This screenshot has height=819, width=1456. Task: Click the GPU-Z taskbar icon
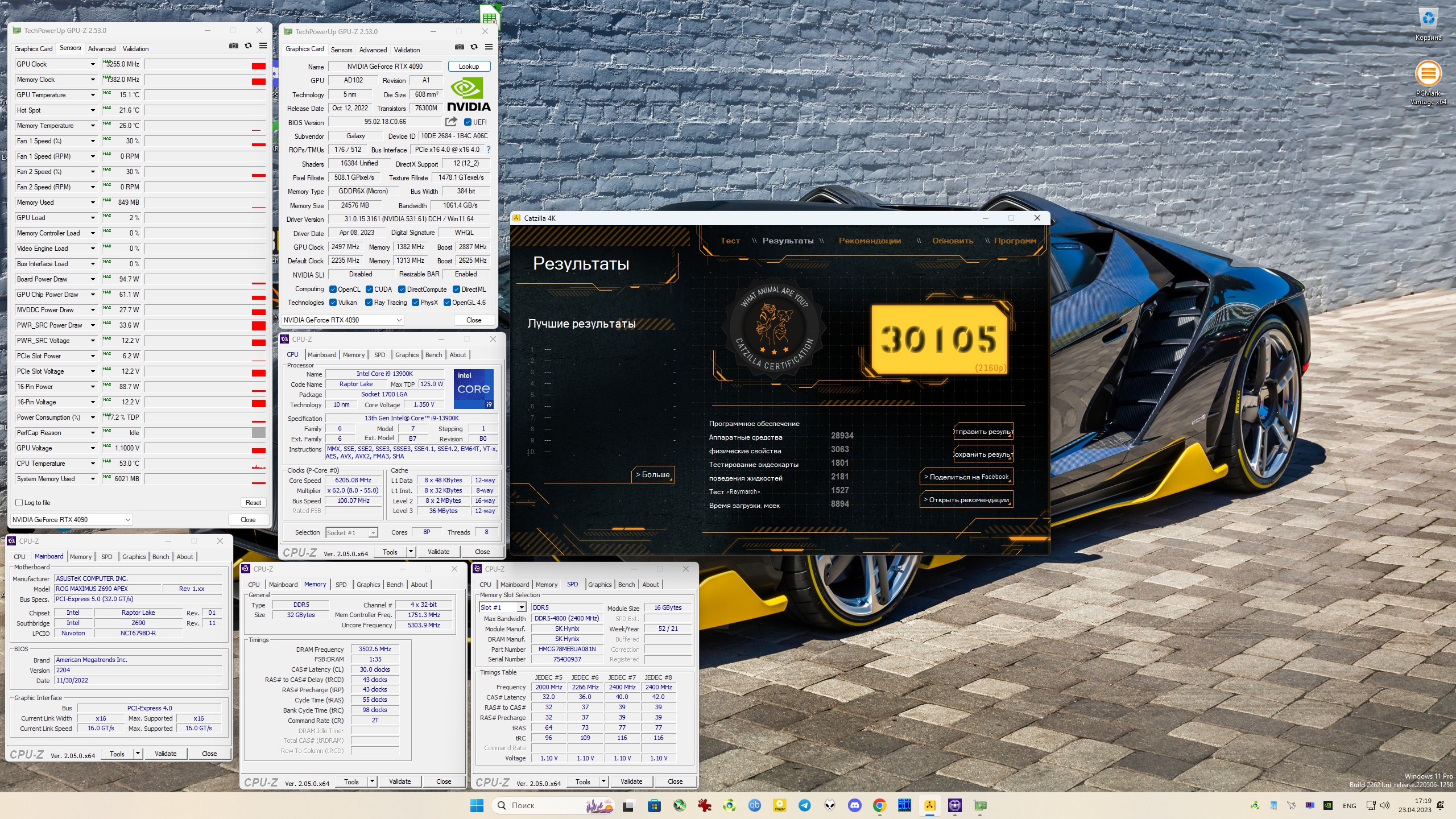(980, 805)
